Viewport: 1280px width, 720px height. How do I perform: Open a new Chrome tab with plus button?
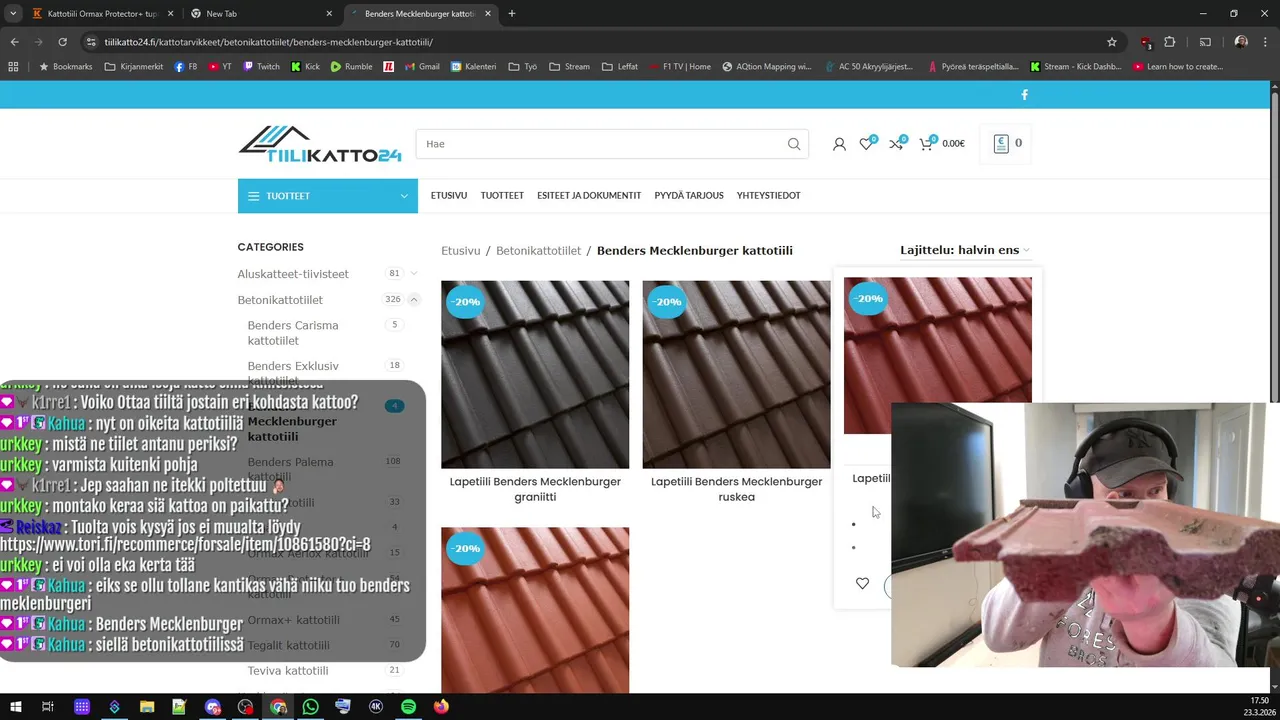(x=512, y=14)
